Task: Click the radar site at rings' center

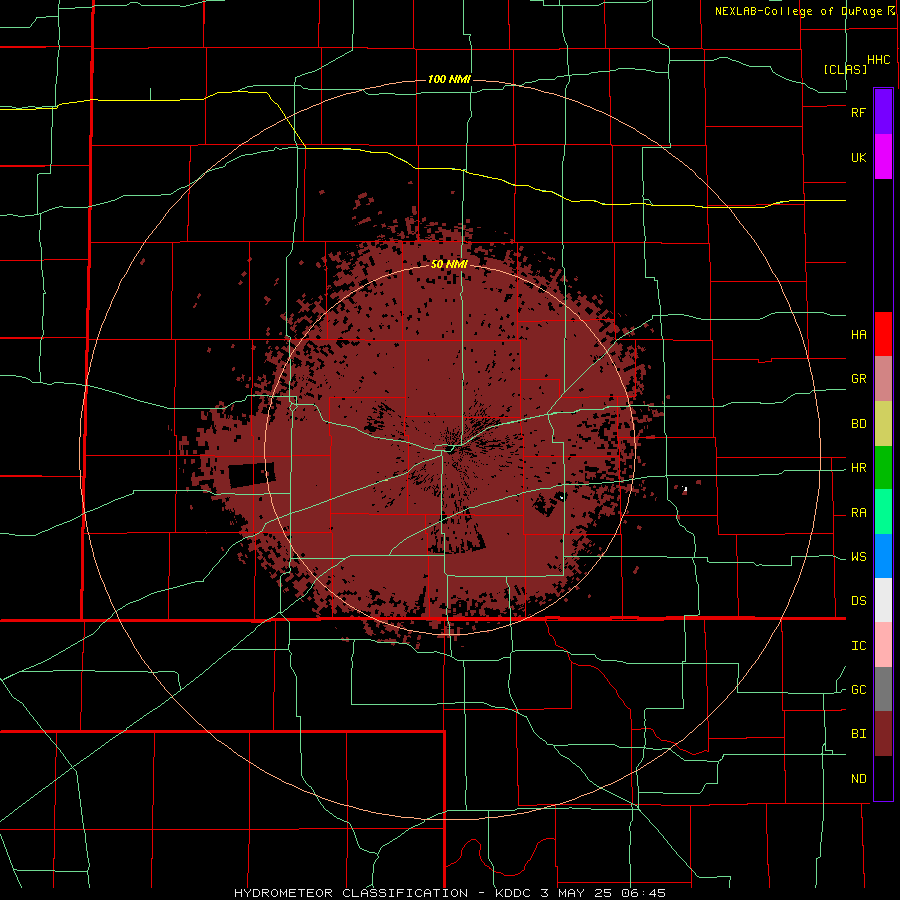Action: tap(450, 449)
